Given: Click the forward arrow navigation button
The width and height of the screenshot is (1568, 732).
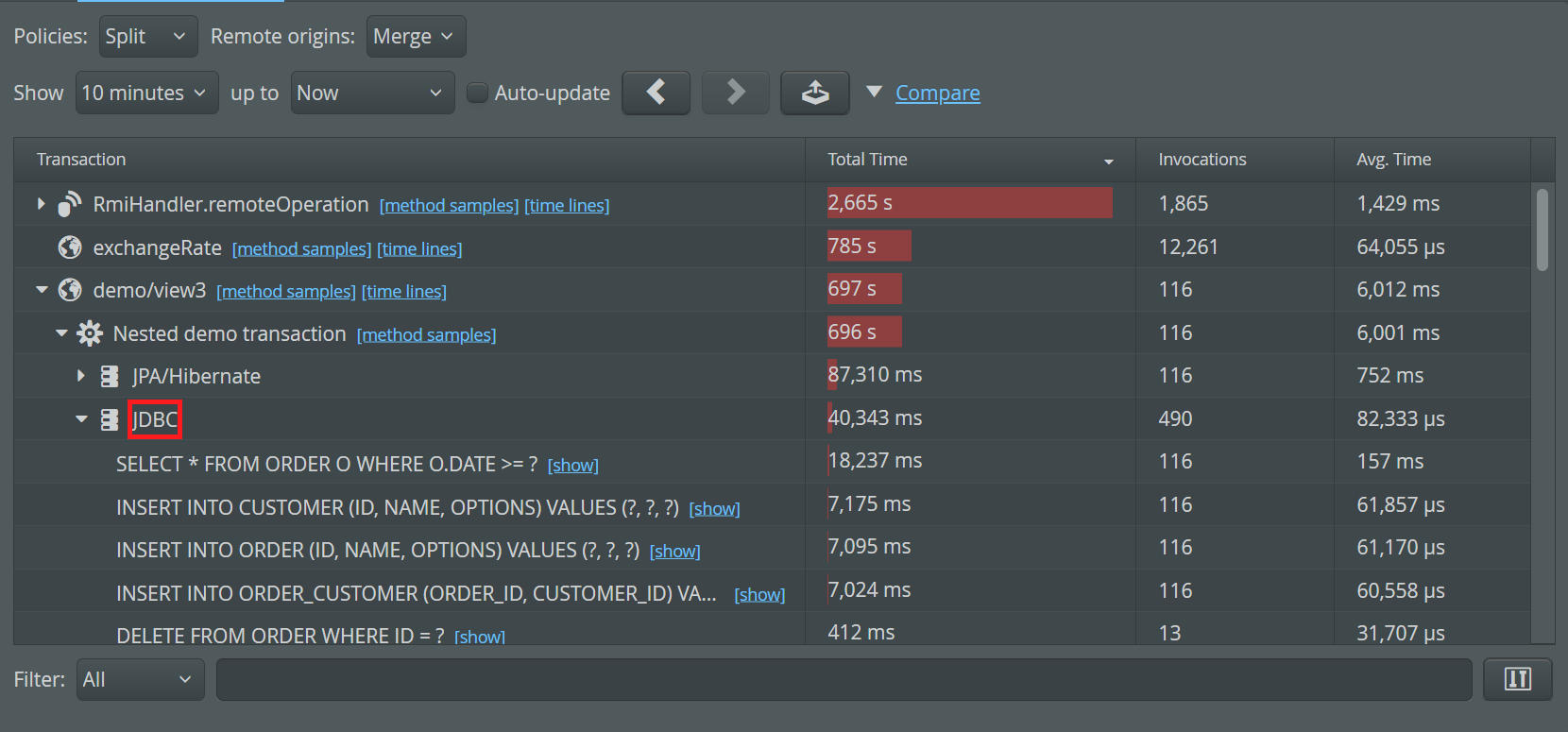Looking at the screenshot, I should [735, 93].
